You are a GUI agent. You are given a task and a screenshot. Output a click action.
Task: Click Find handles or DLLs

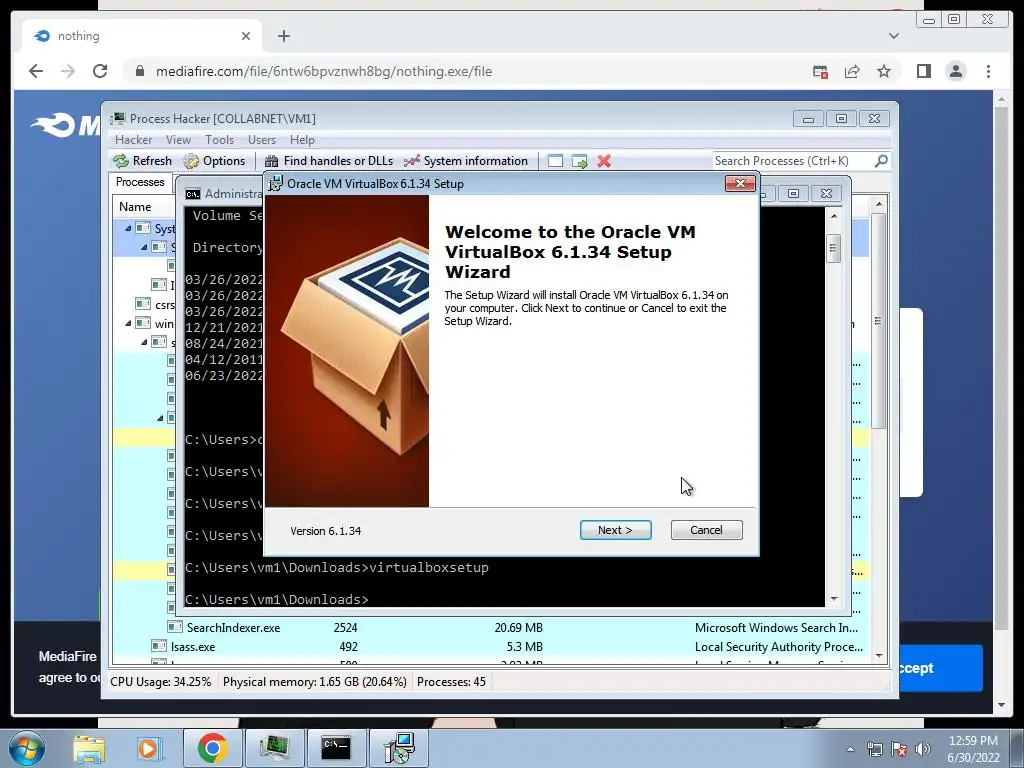pyautogui.click(x=328, y=161)
